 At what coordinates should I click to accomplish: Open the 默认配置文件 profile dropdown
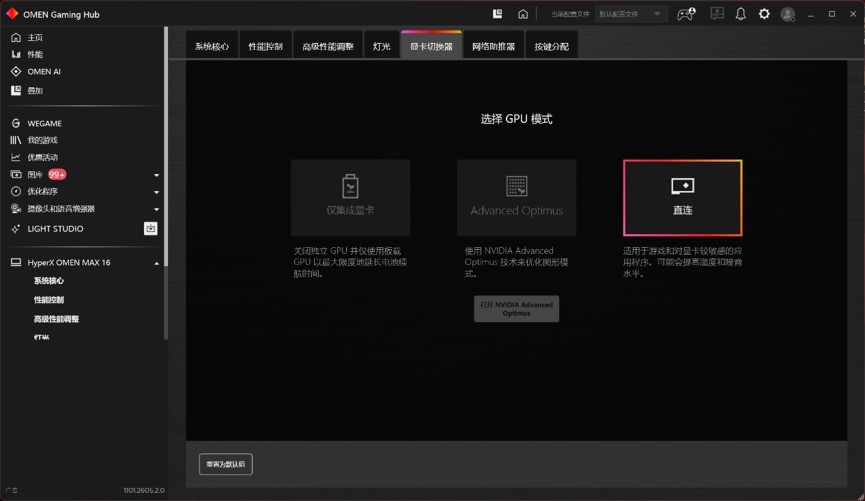pyautogui.click(x=631, y=14)
